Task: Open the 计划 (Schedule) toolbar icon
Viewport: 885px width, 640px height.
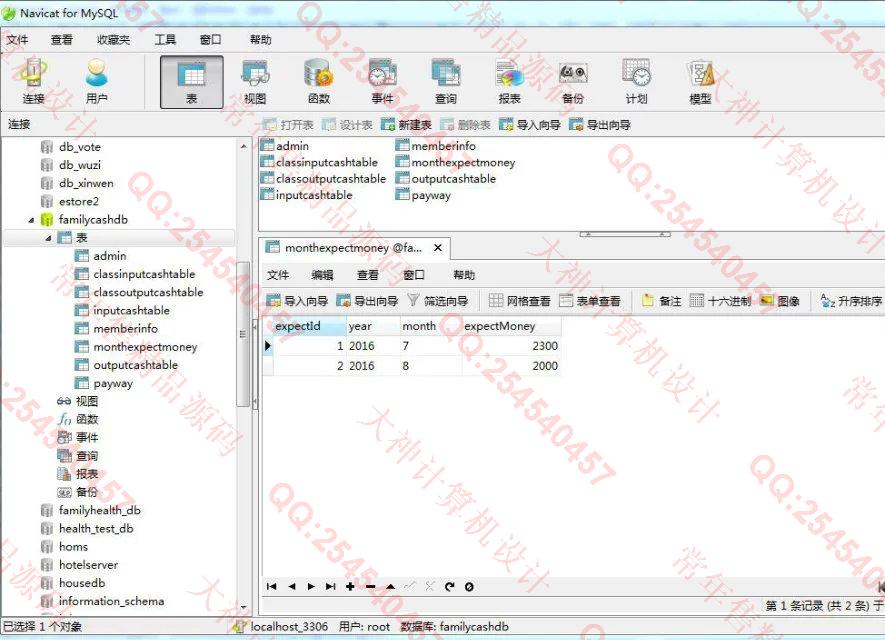Action: [x=637, y=82]
